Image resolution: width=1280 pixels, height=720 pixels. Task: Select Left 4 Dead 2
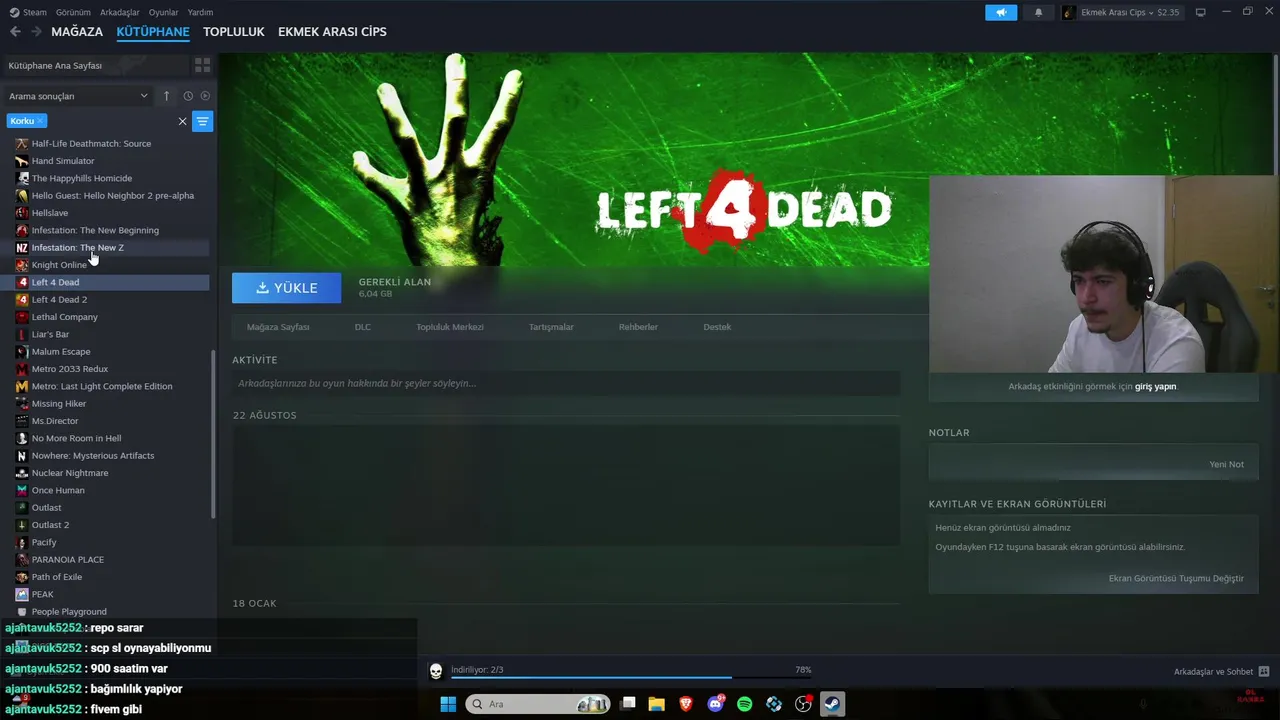click(112, 299)
